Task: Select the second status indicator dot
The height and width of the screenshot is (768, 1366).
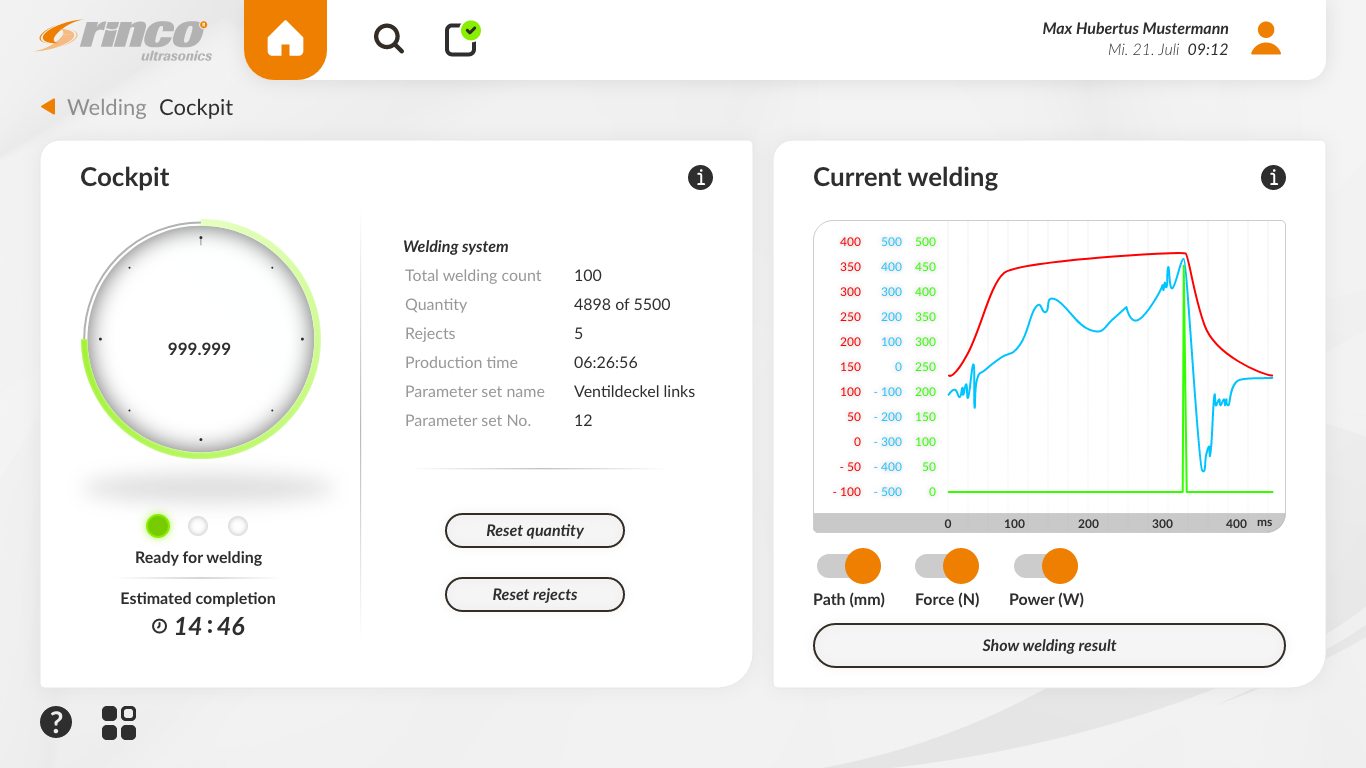Action: 198,526
